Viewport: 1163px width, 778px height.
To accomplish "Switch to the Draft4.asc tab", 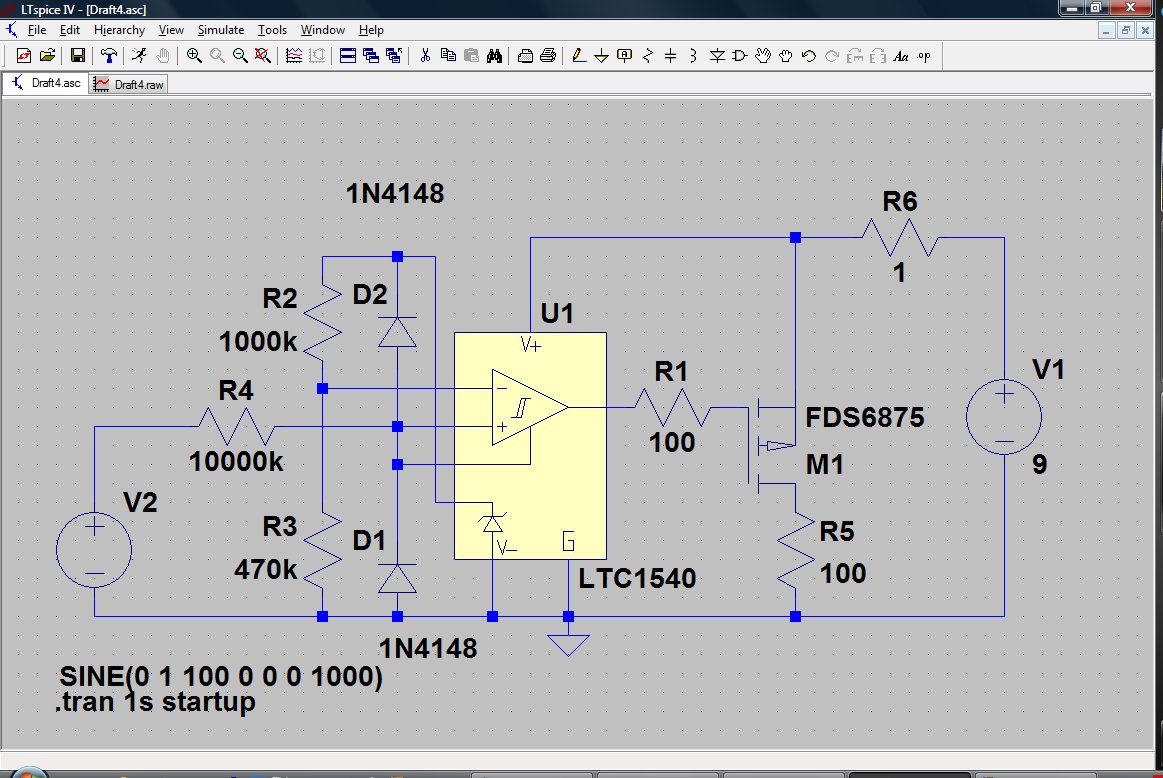I will pos(46,83).
